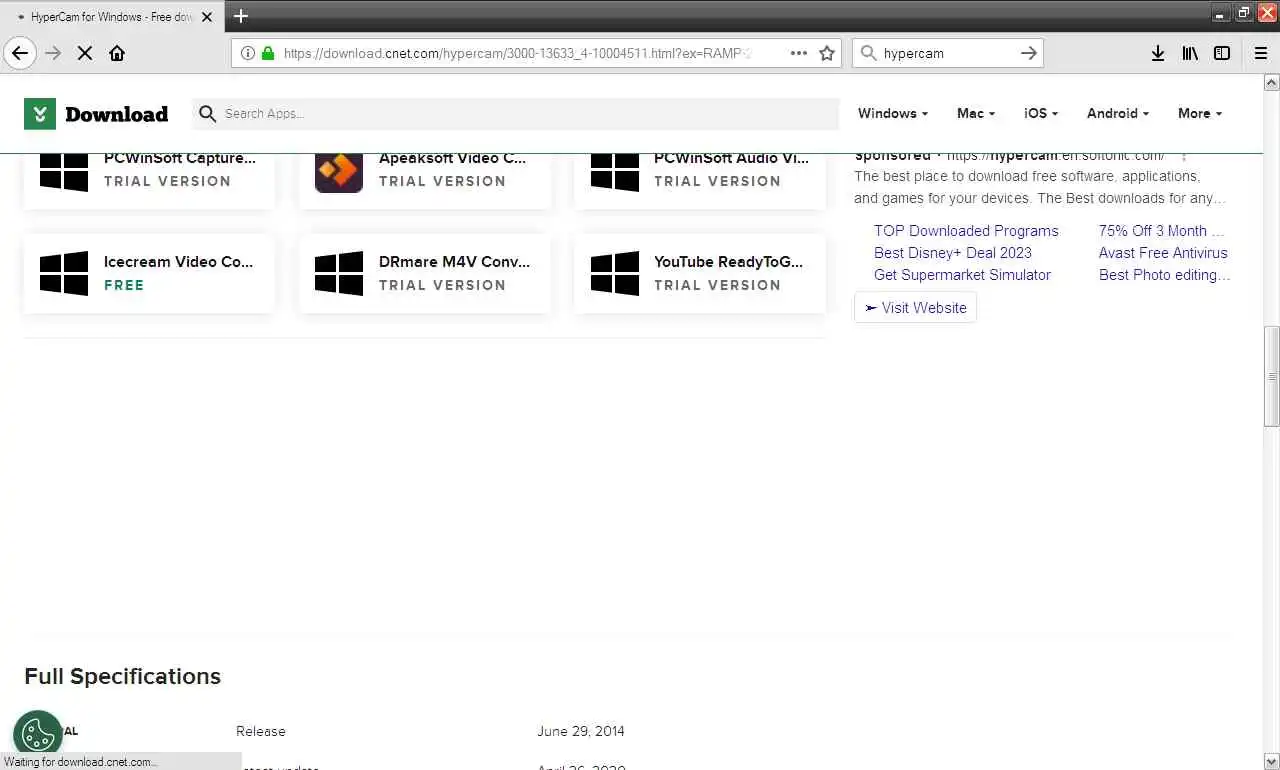Click the Search Apps magnifier icon

pyautogui.click(x=207, y=114)
